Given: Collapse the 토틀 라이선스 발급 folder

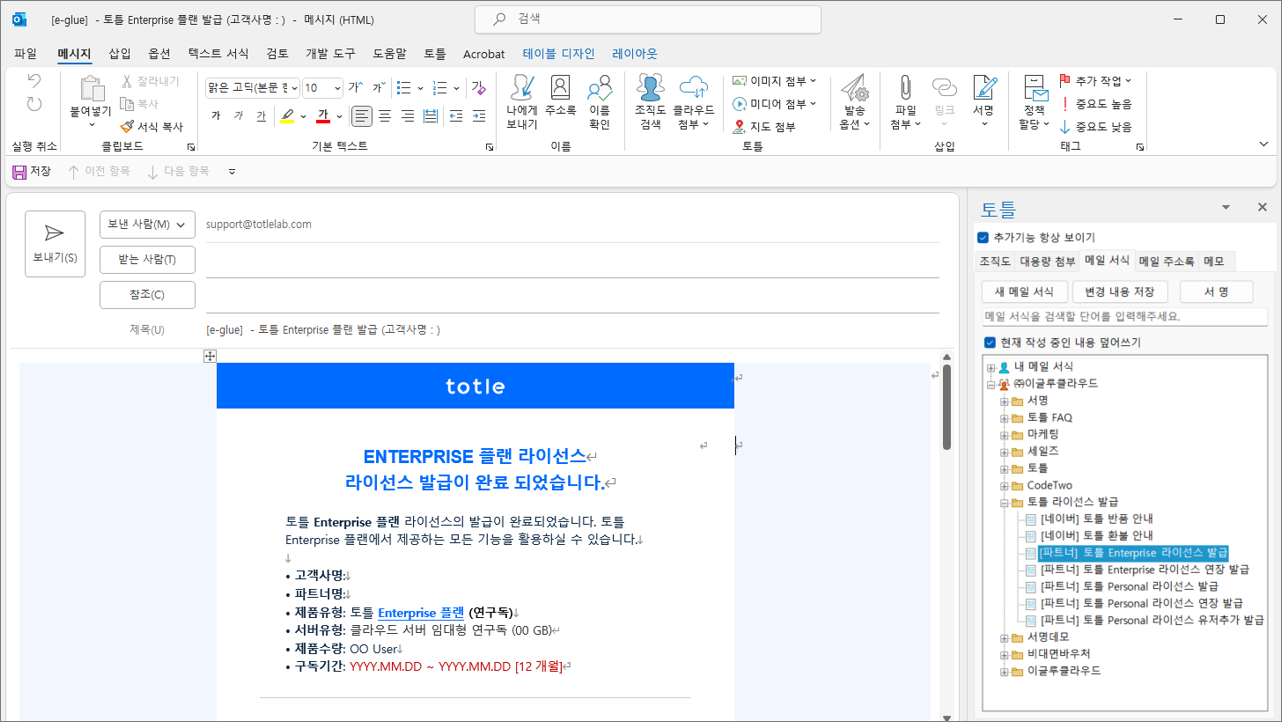Looking at the screenshot, I should [1005, 502].
